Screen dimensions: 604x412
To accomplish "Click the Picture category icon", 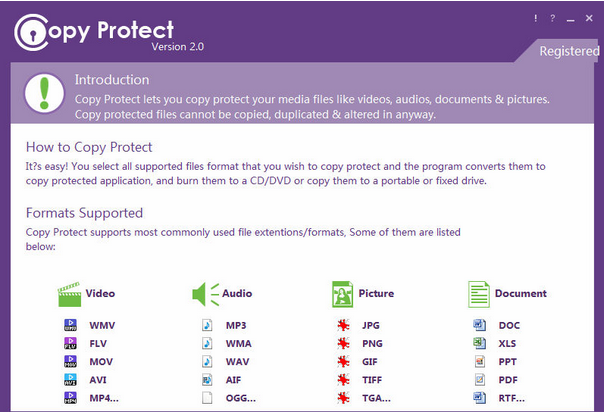I will click(x=343, y=294).
